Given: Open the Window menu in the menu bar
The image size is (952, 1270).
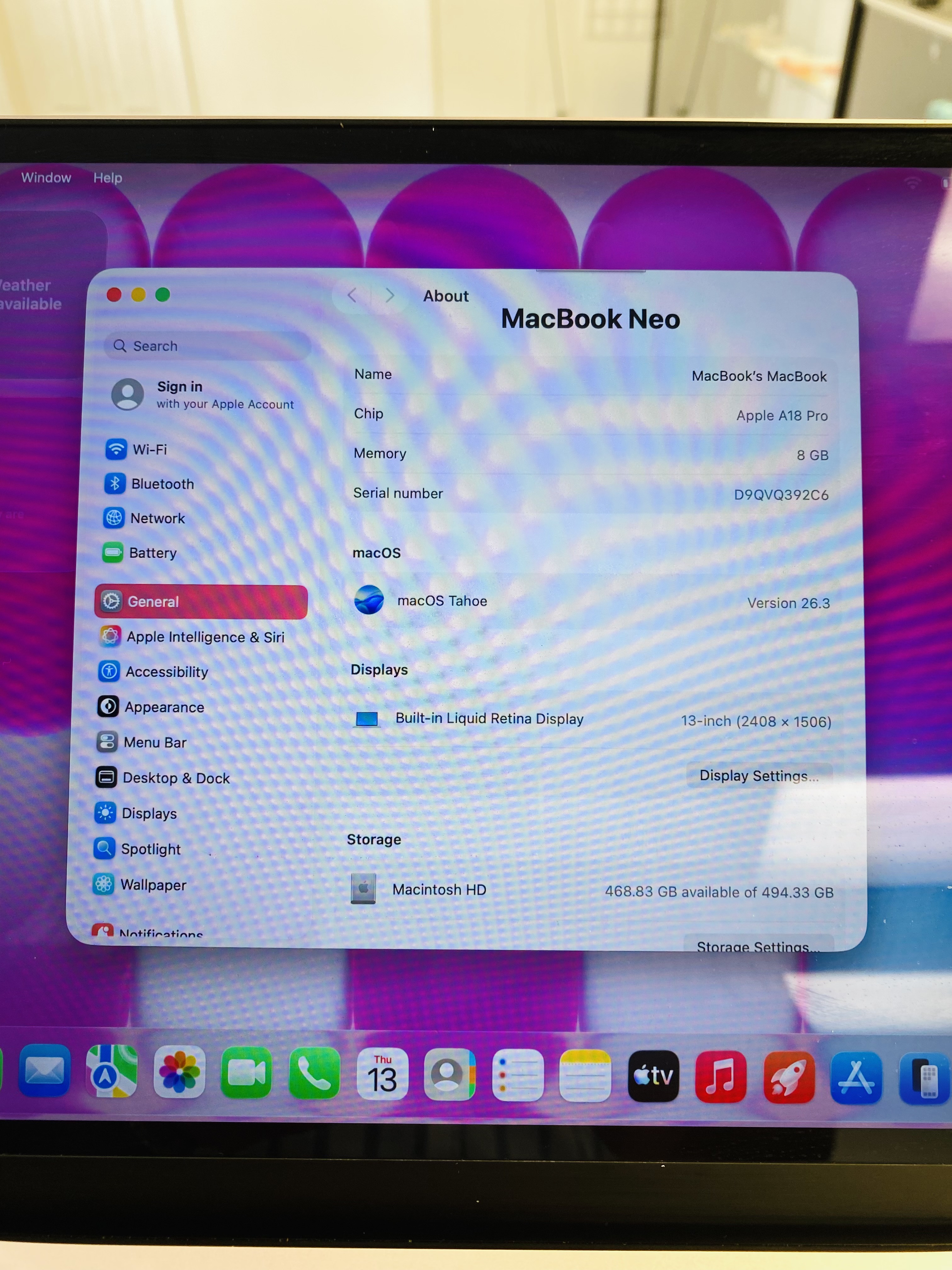Looking at the screenshot, I should pyautogui.click(x=46, y=177).
